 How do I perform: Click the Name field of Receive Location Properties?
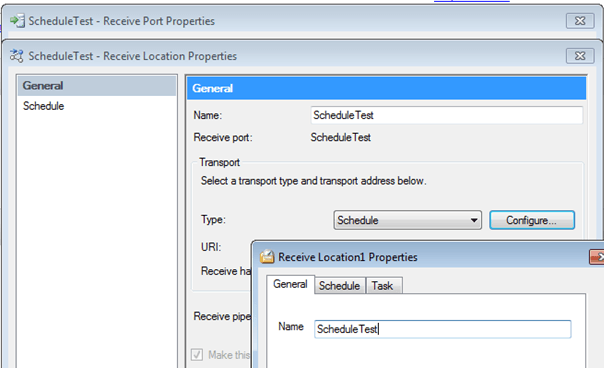click(x=446, y=115)
